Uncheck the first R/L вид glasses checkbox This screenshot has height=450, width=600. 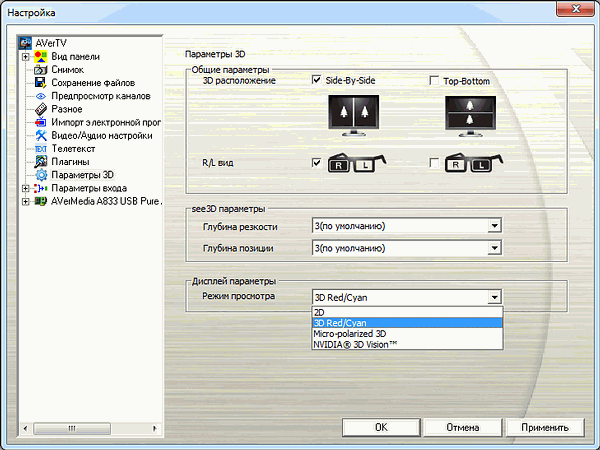click(316, 163)
